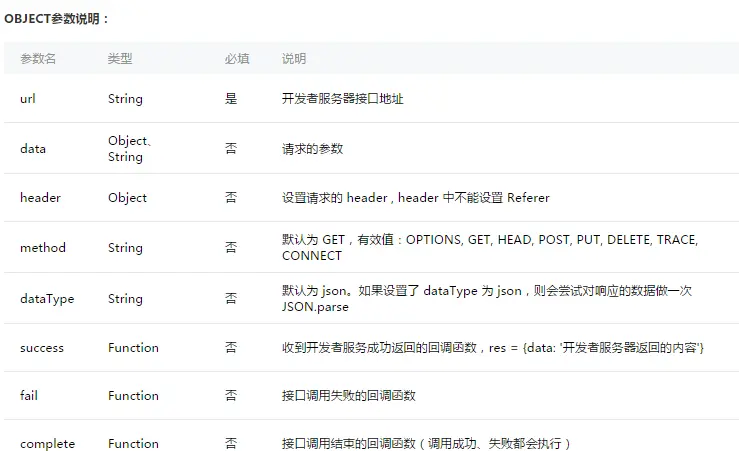Select the description 请求的参数

[x=312, y=148]
